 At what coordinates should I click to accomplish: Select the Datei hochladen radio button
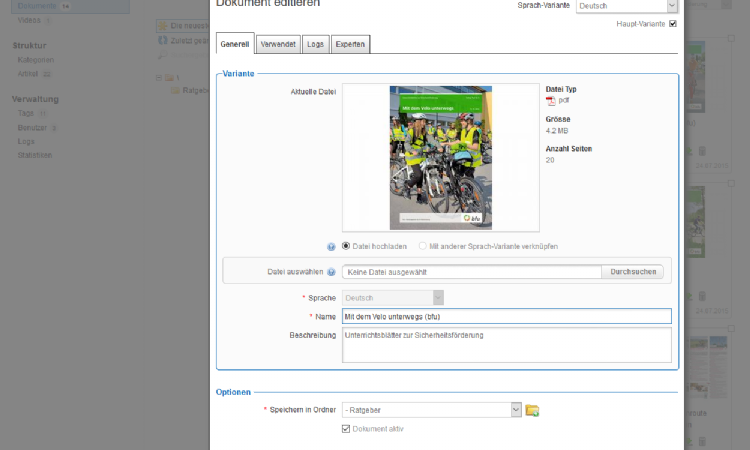tap(347, 246)
